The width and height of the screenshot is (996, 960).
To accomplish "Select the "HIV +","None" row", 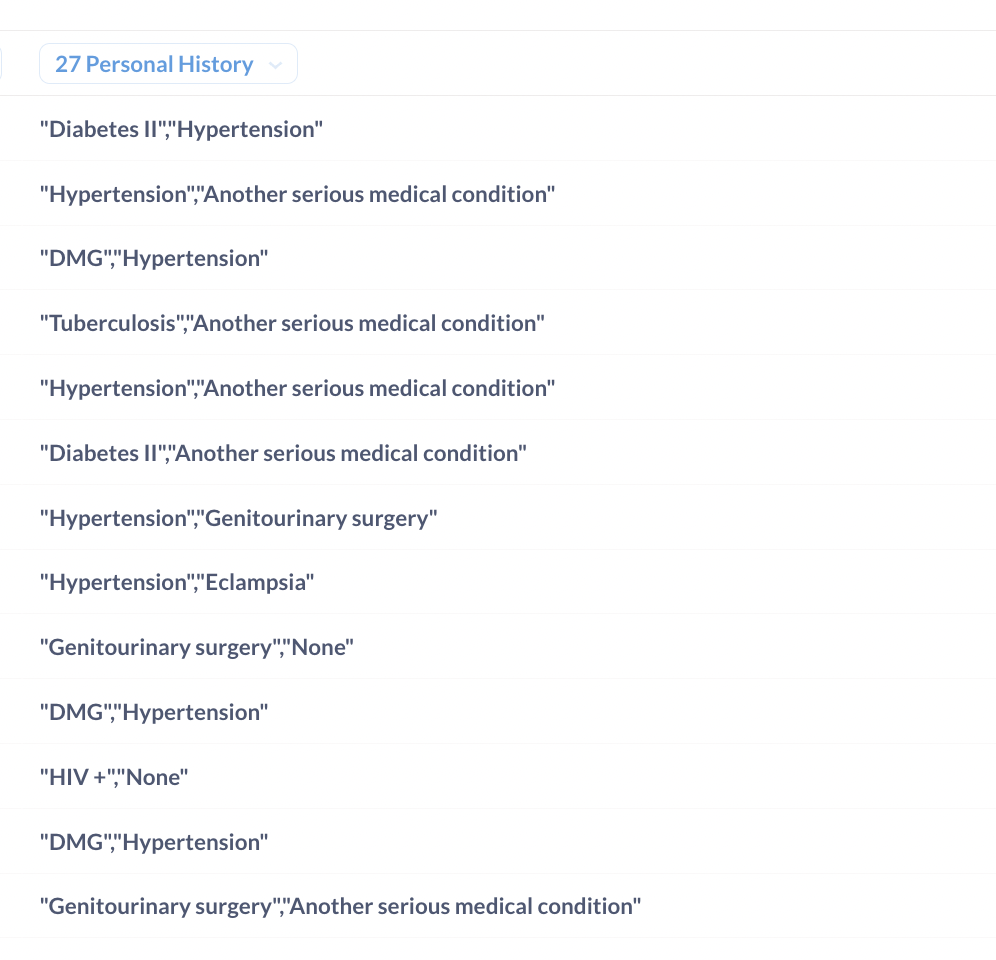I will click(x=114, y=777).
